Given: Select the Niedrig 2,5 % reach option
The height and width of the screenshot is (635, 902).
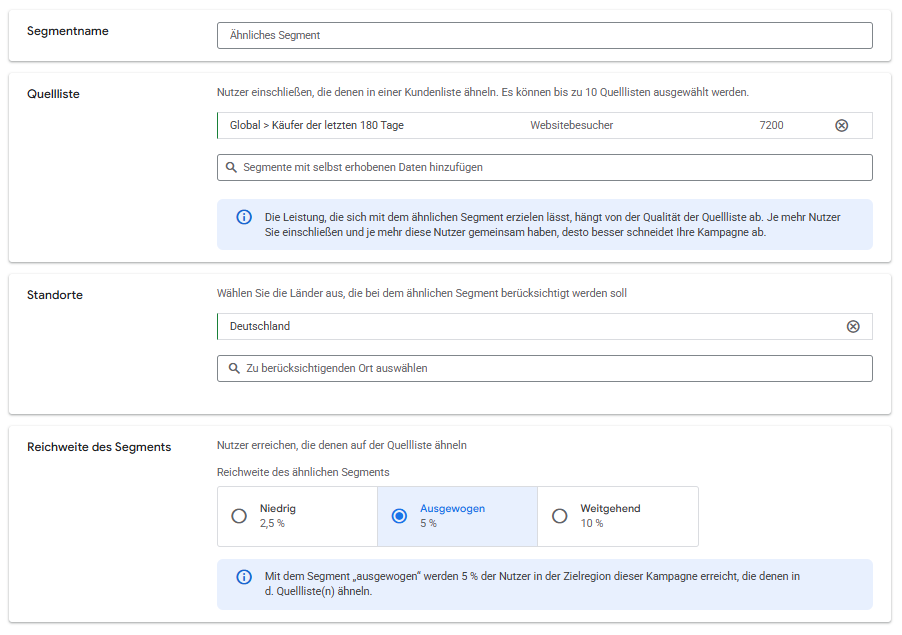Looking at the screenshot, I should tap(239, 516).
